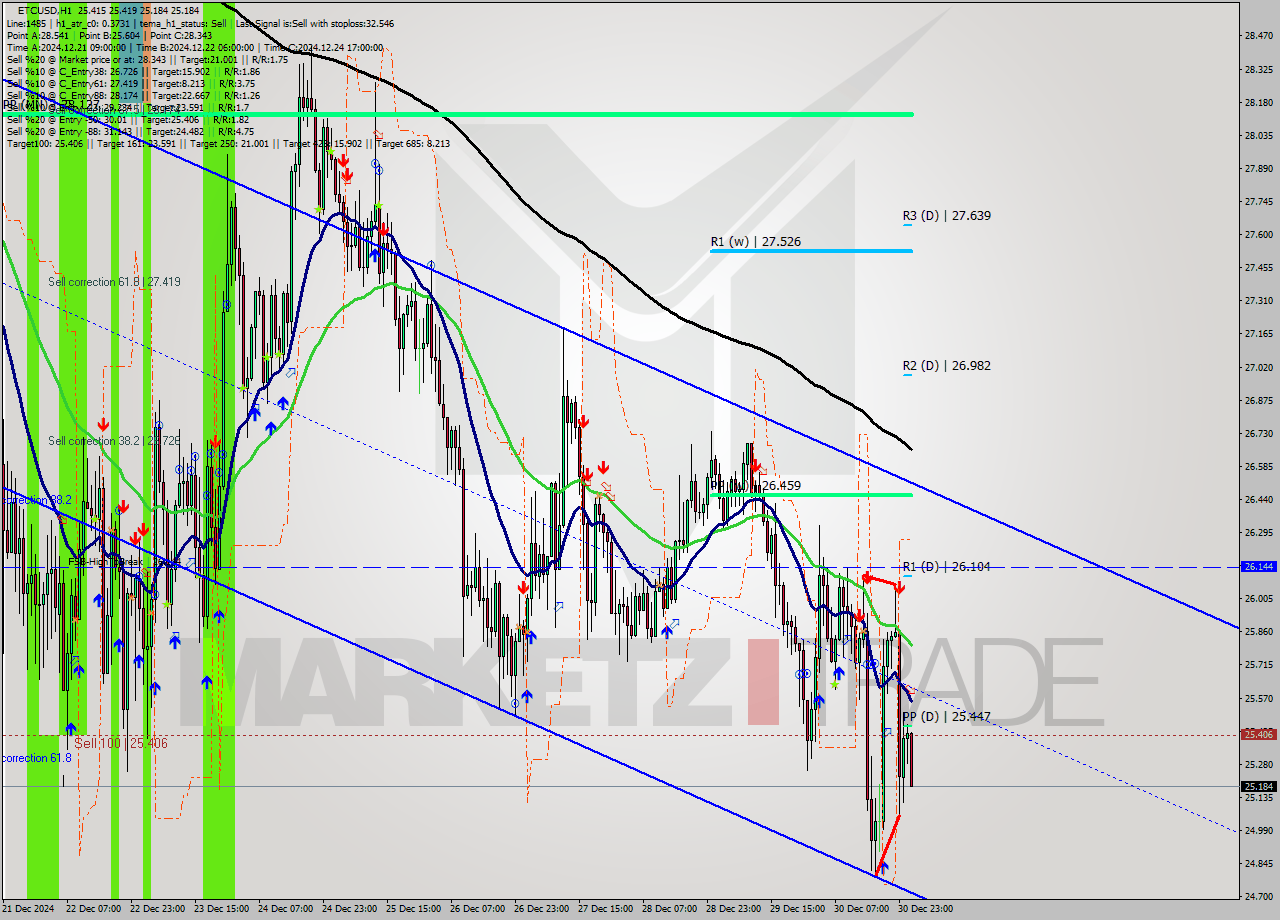Click the 'R1 (w) | 27.526' resistance label
This screenshot has height=920, width=1280.
[x=755, y=241]
